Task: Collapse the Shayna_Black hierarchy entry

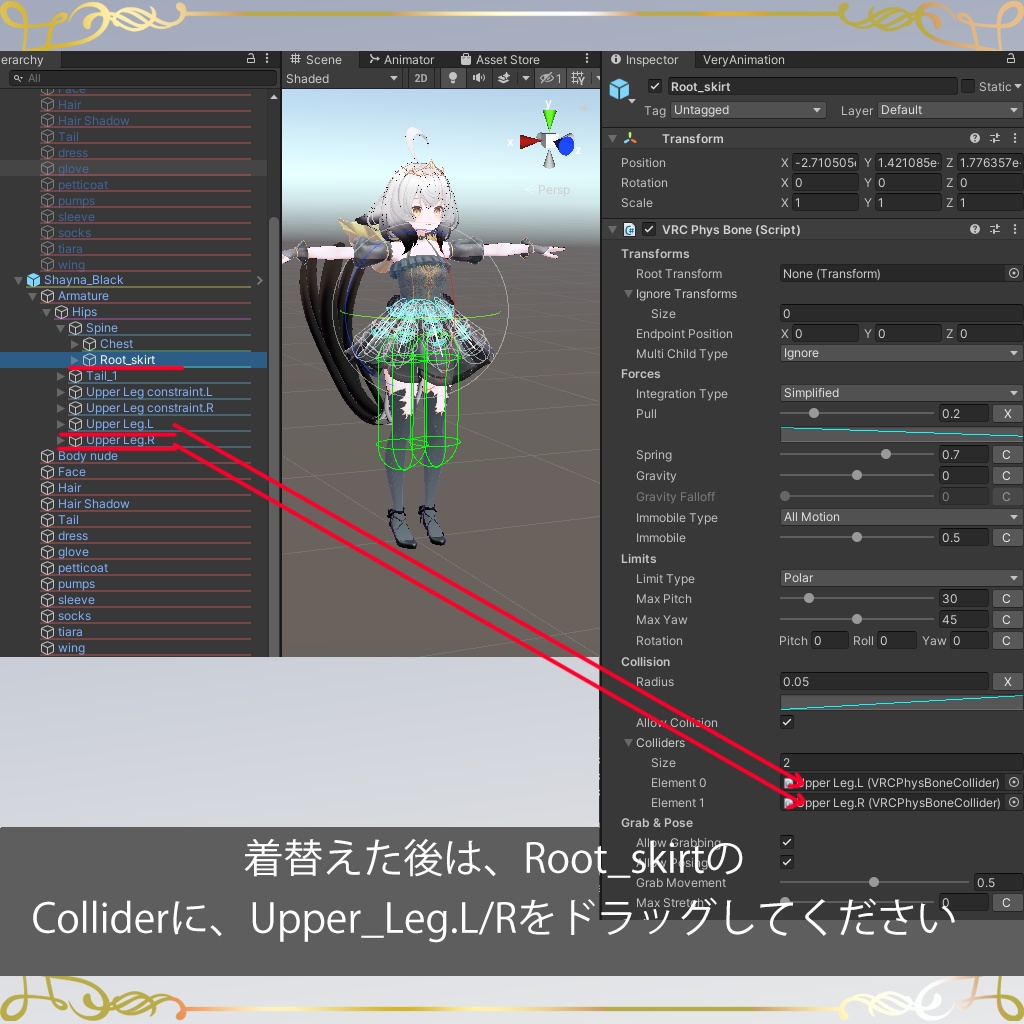Action: coord(18,279)
